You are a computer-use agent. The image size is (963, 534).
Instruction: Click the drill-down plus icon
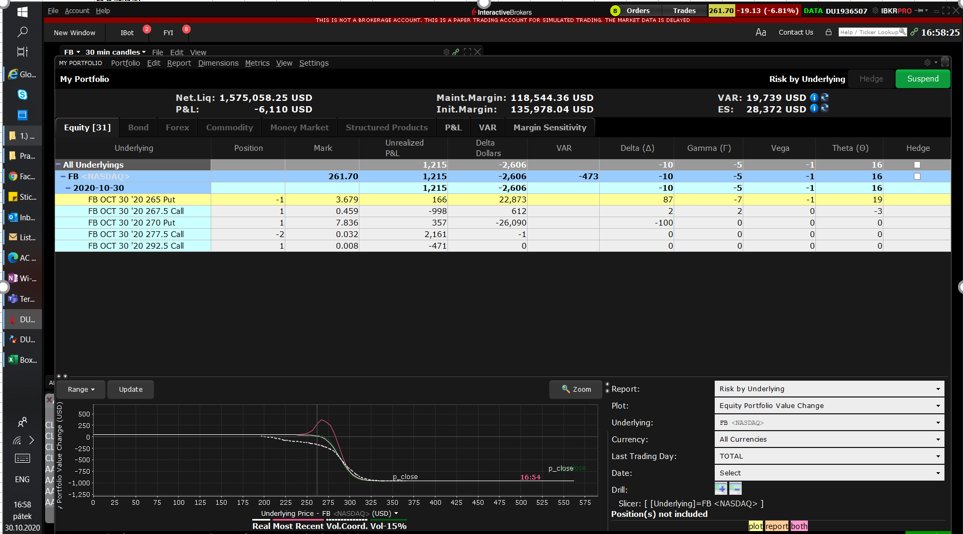721,489
